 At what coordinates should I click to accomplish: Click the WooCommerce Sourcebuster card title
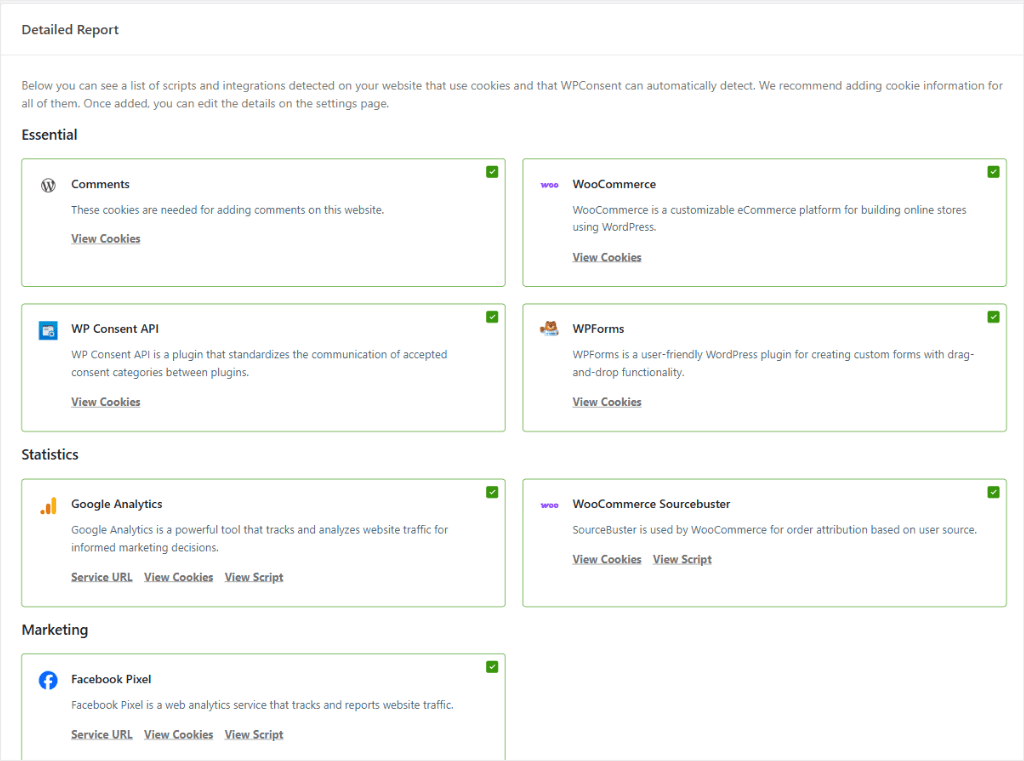tap(651, 504)
